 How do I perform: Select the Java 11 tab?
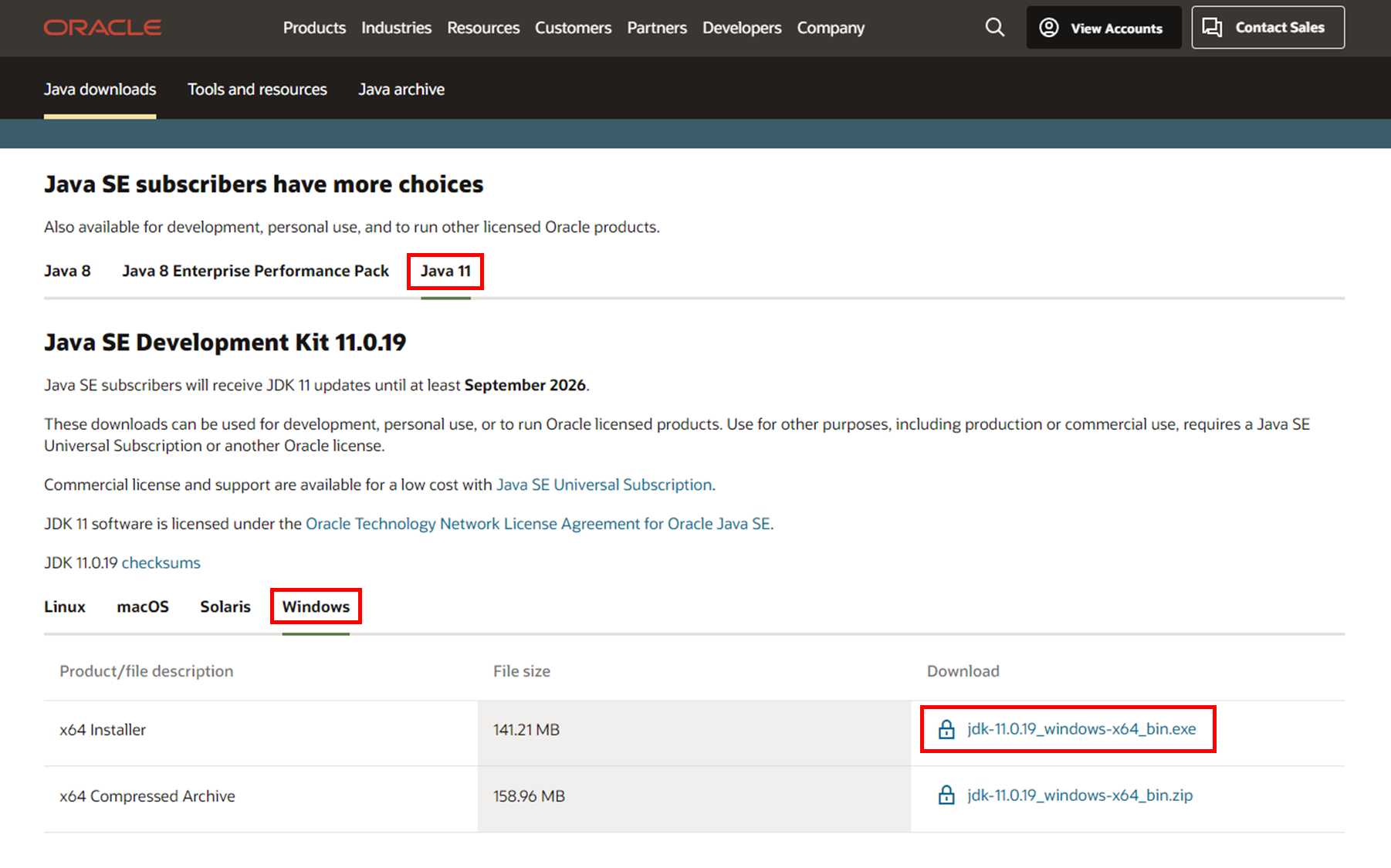(445, 271)
